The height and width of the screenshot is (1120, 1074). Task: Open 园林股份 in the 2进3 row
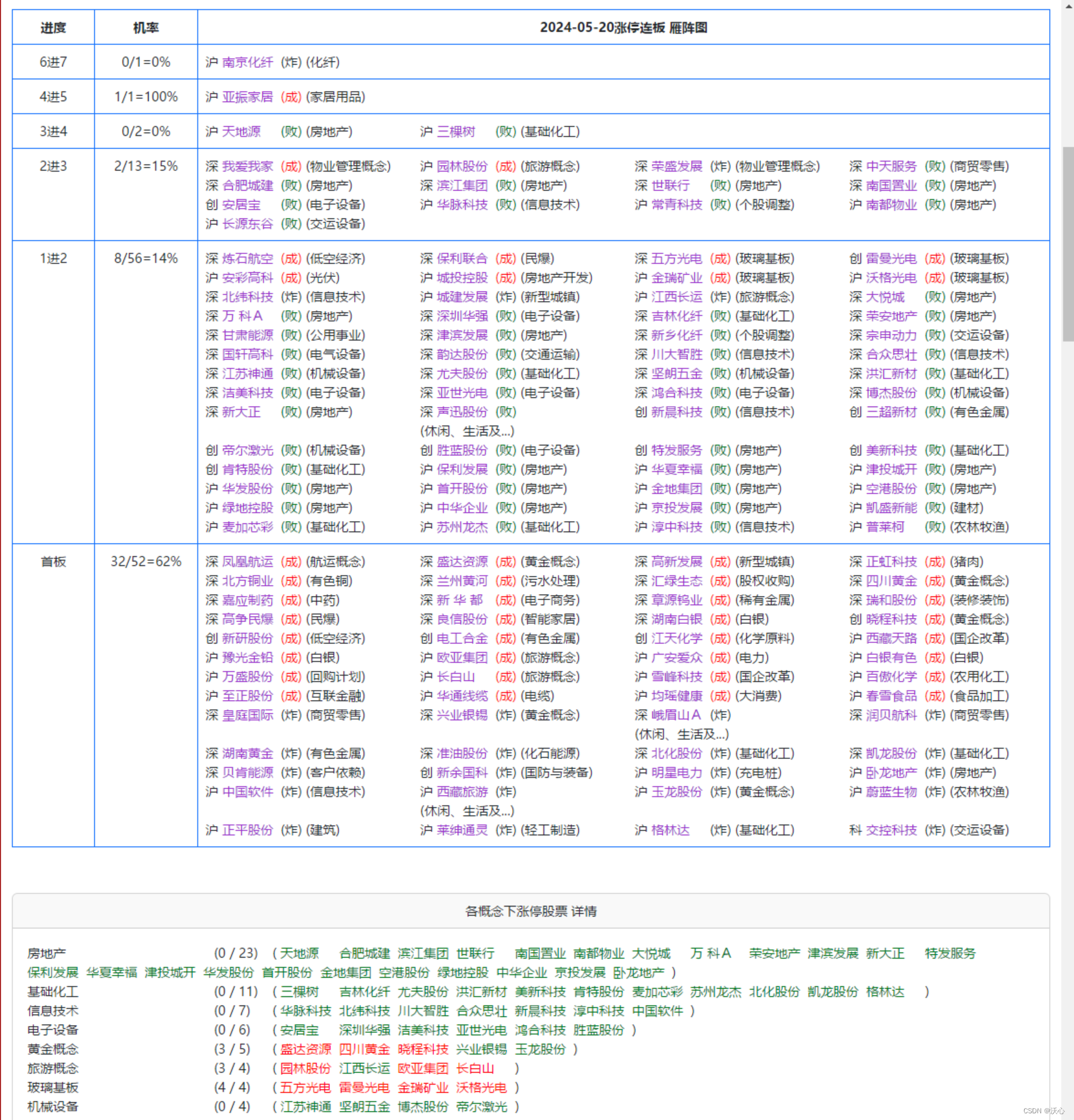(462, 166)
